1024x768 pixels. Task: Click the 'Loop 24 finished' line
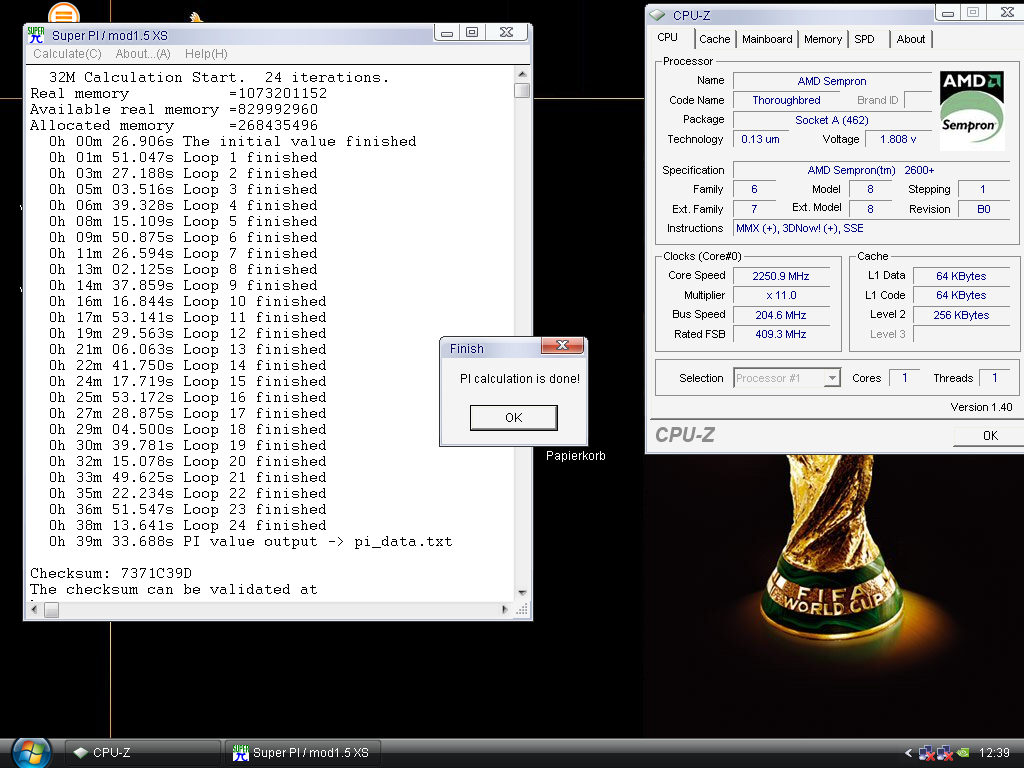[187, 526]
